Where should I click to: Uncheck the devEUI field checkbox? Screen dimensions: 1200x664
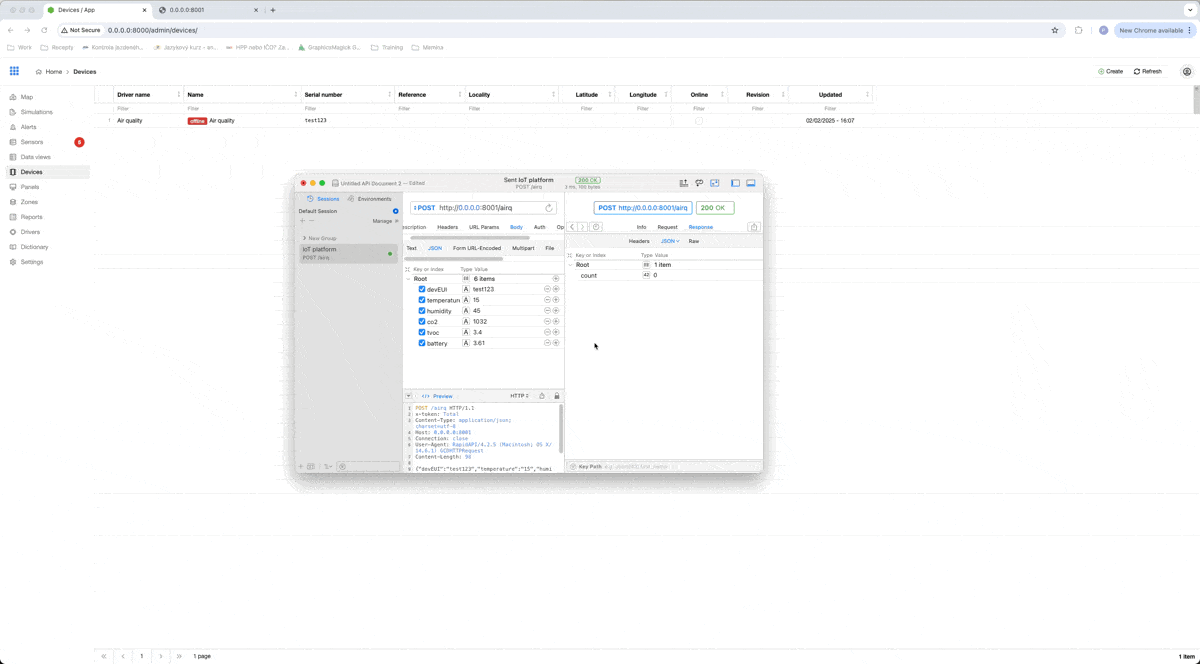click(422, 289)
